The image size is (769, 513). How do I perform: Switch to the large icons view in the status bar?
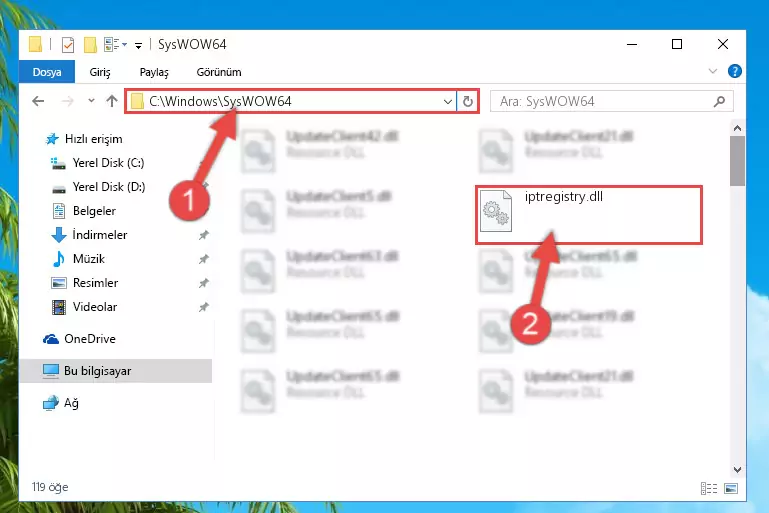click(731, 488)
